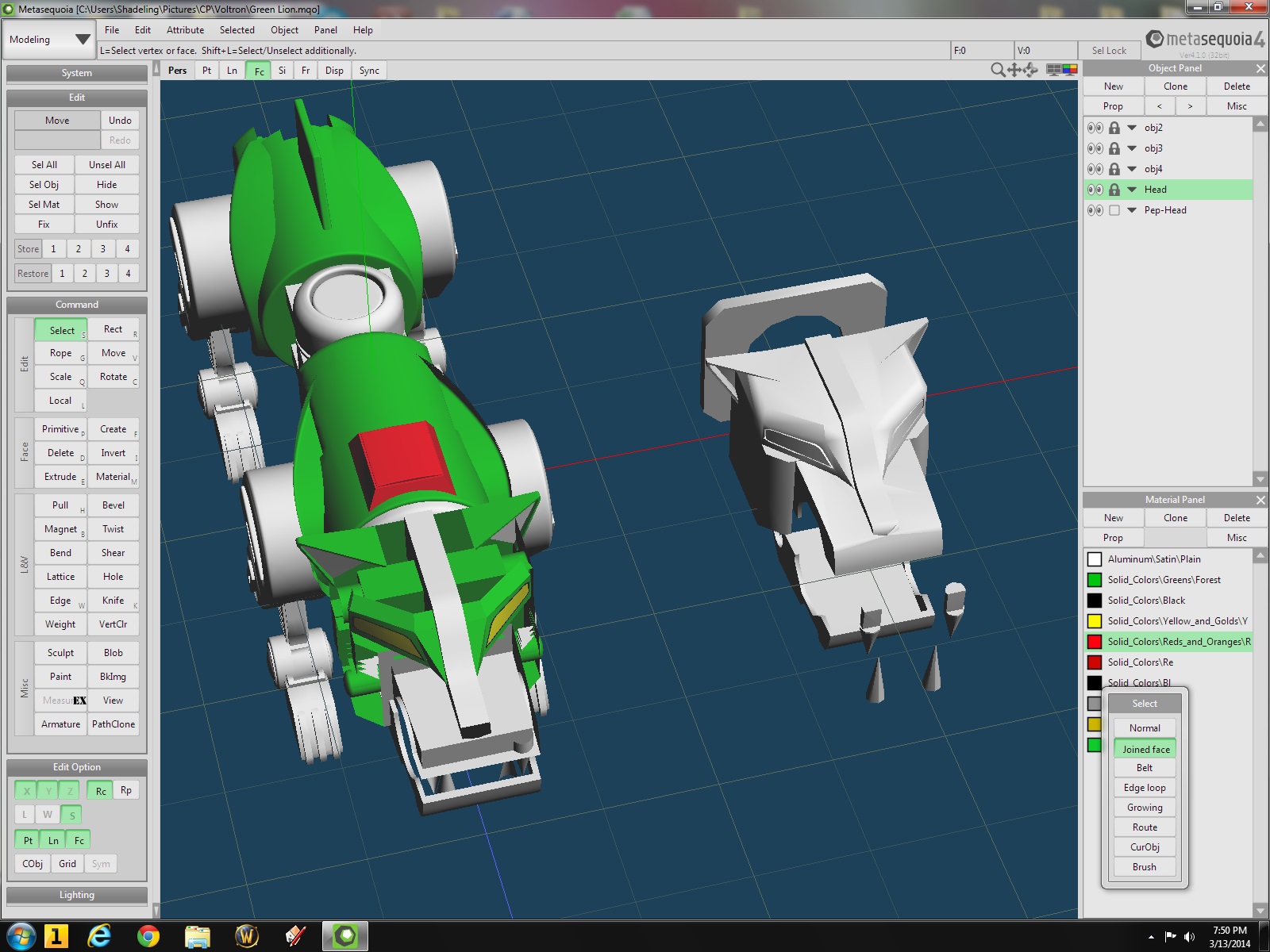The image size is (1270, 952).
Task: Toggle the eye visibility icon for obj3
Action: (1095, 148)
